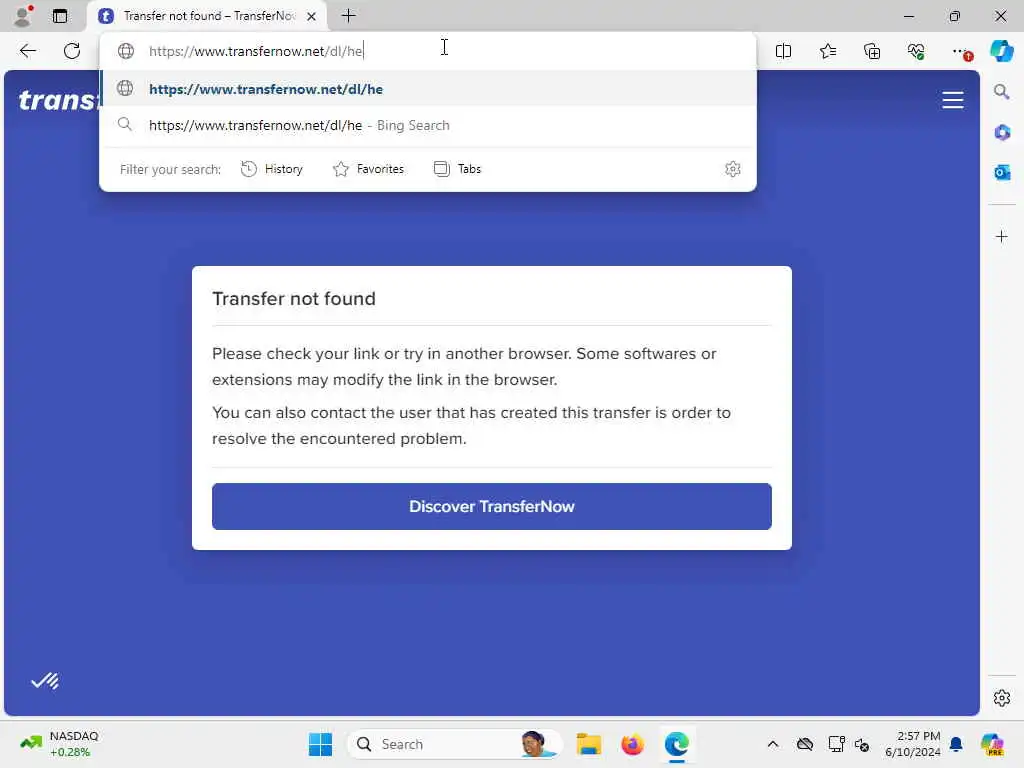Open notifications bell

pyautogui.click(x=956, y=744)
